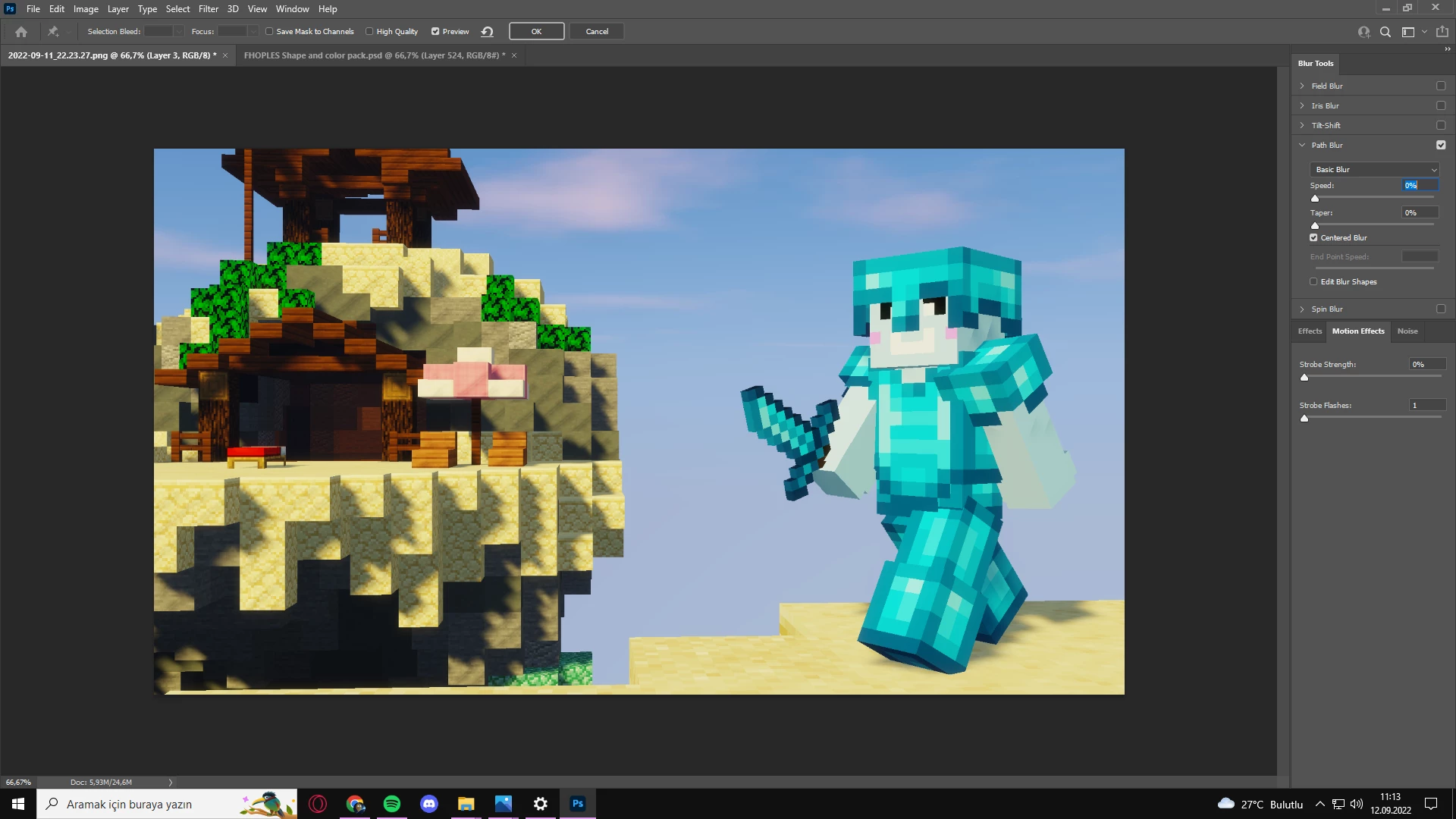
Task: Open Spotify from the taskbar
Action: coord(392,804)
